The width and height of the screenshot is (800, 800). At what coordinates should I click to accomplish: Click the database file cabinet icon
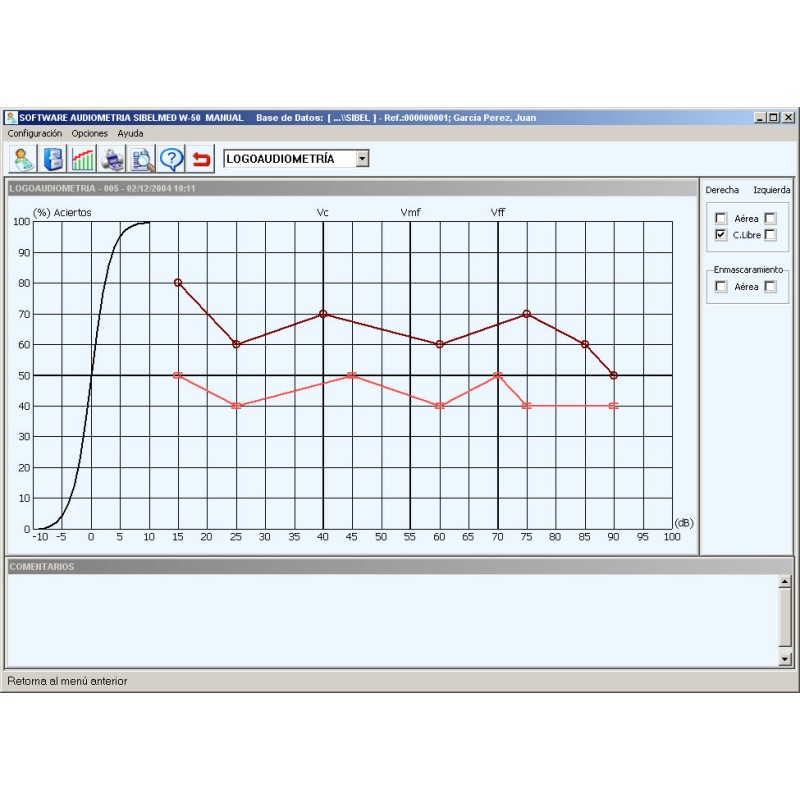click(54, 159)
